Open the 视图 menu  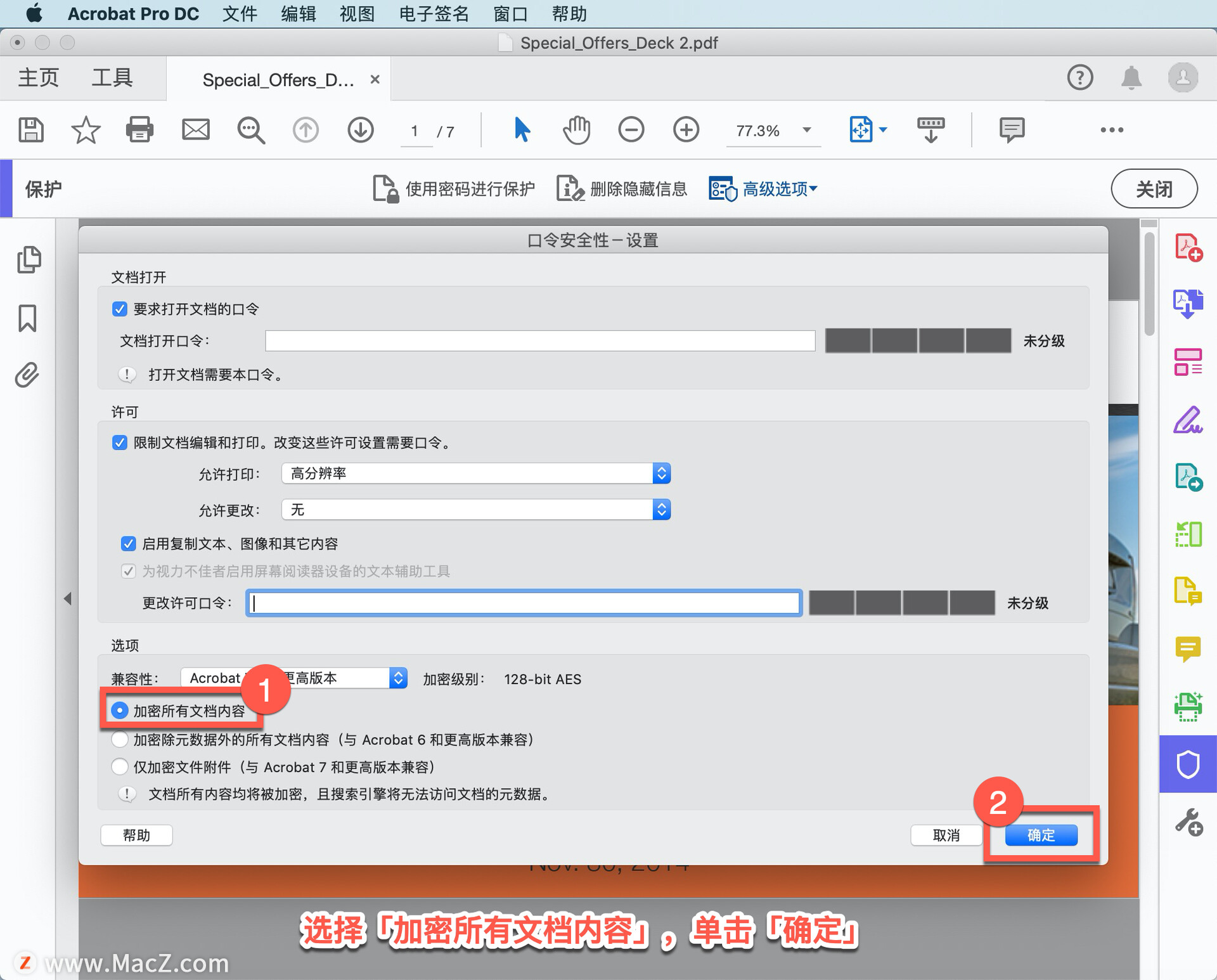pyautogui.click(x=357, y=13)
